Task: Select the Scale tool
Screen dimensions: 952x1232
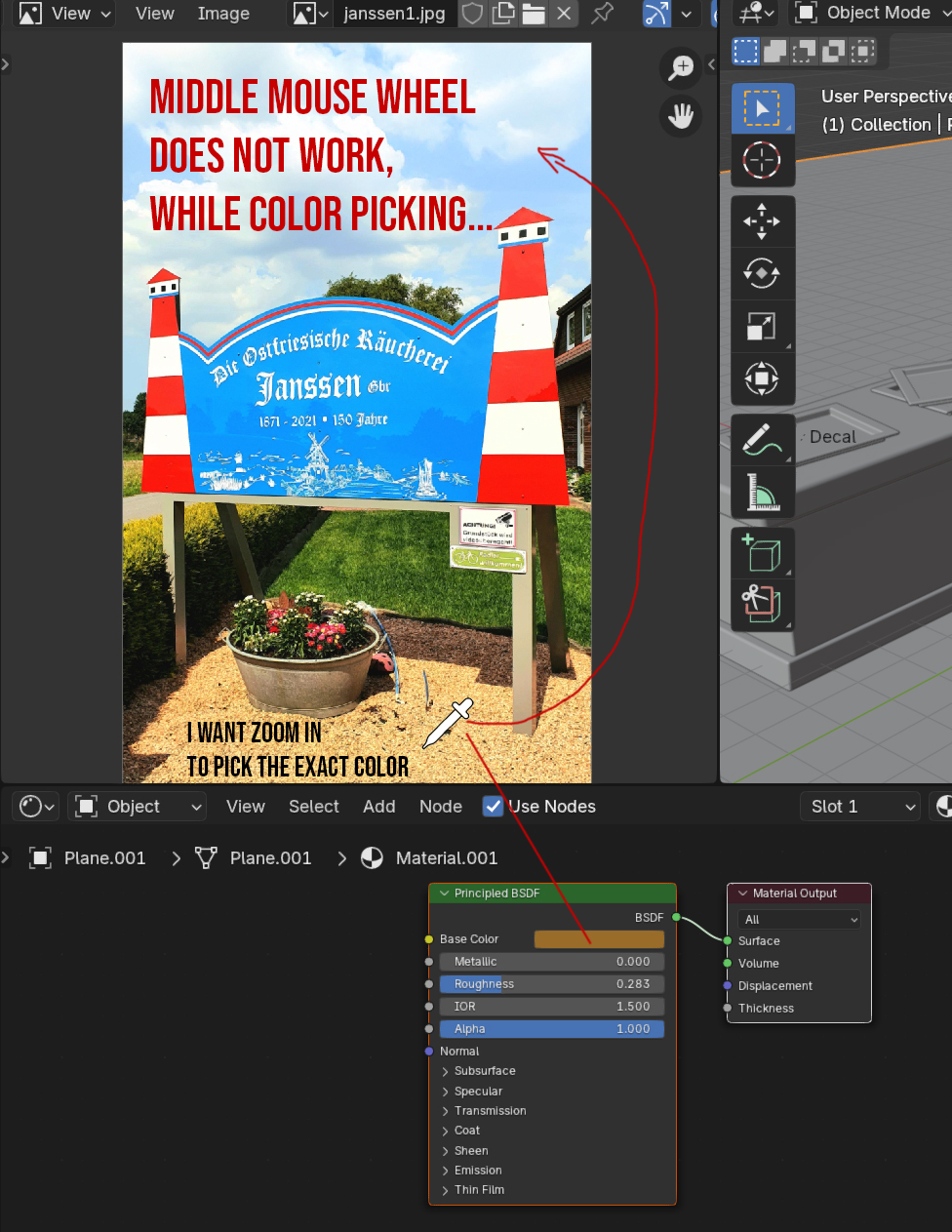Action: point(763,326)
